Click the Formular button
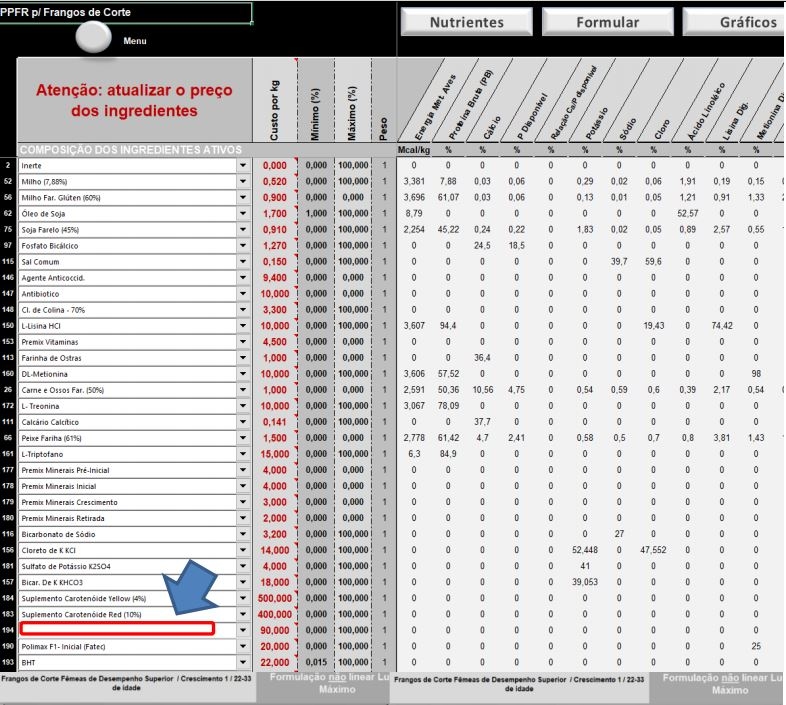This screenshot has width=786, height=705. click(608, 22)
